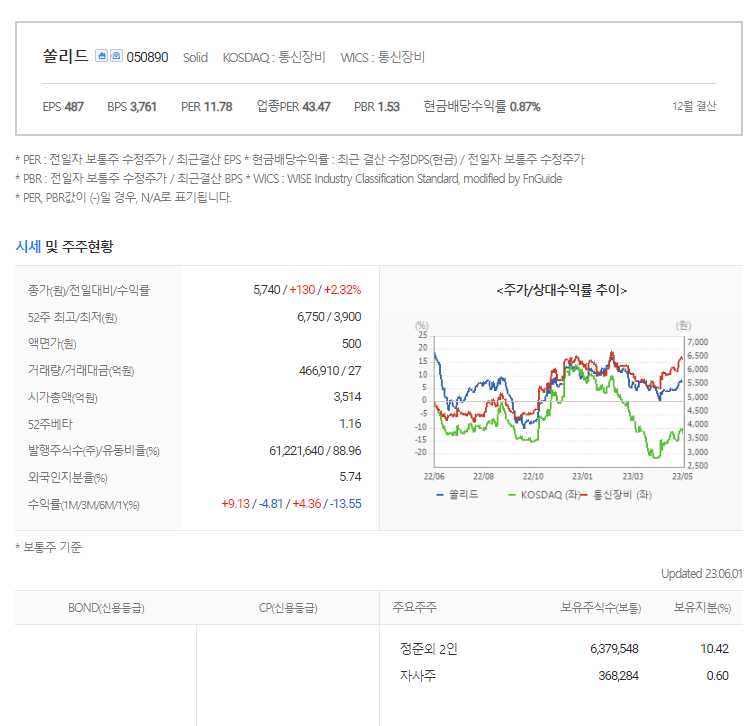Click the 거래량/거래대금 value 466,910 / 27
Screen dimensions: 750x726
coord(330,371)
